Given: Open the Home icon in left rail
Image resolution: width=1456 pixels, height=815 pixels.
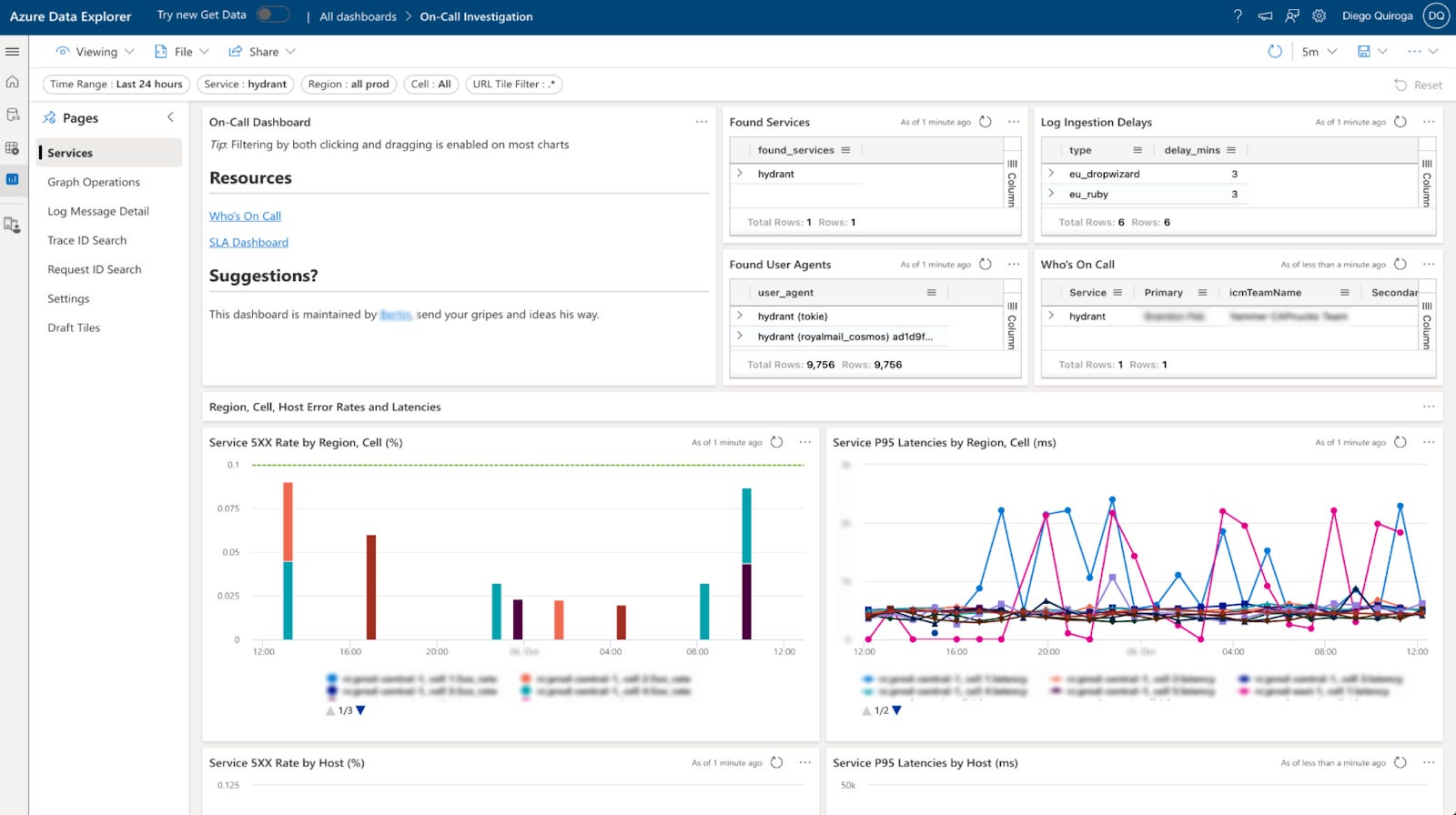Looking at the screenshot, I should pos(13,82).
